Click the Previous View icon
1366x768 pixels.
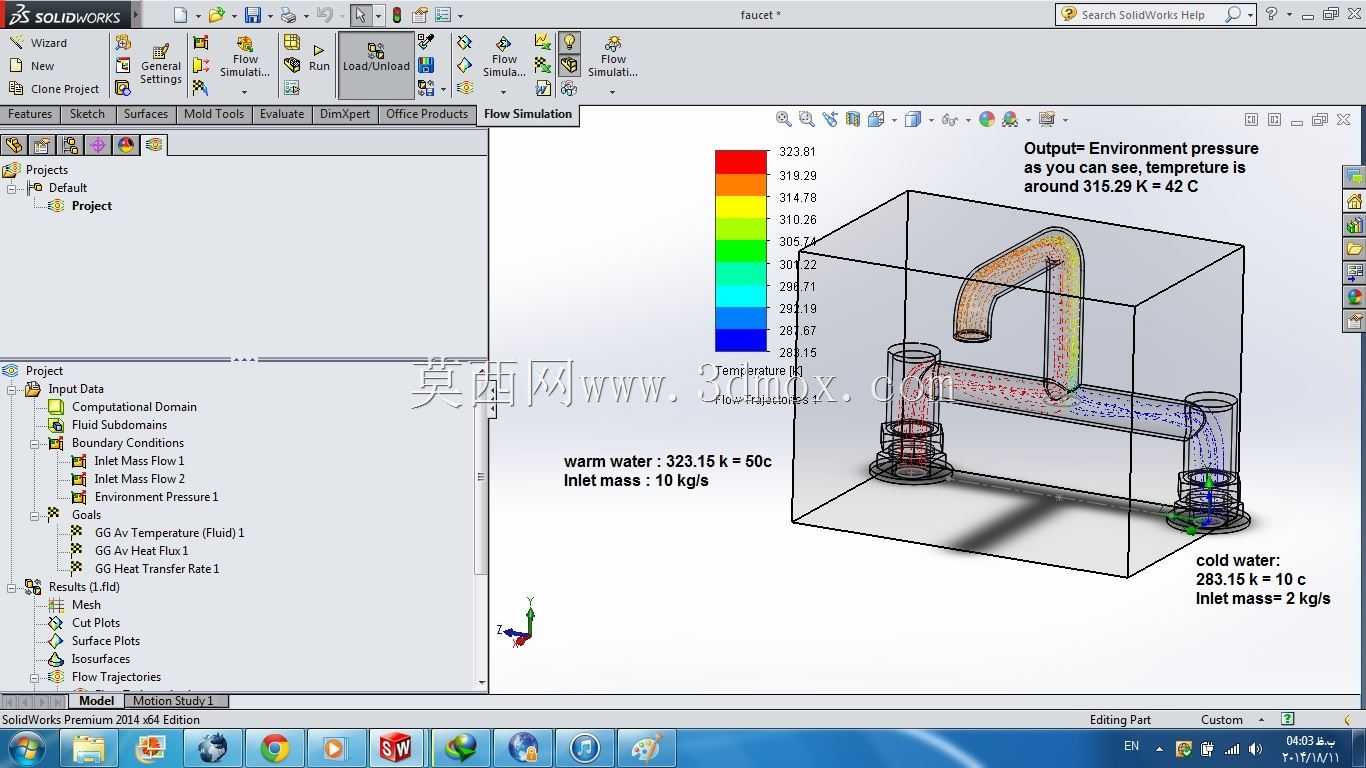830,119
